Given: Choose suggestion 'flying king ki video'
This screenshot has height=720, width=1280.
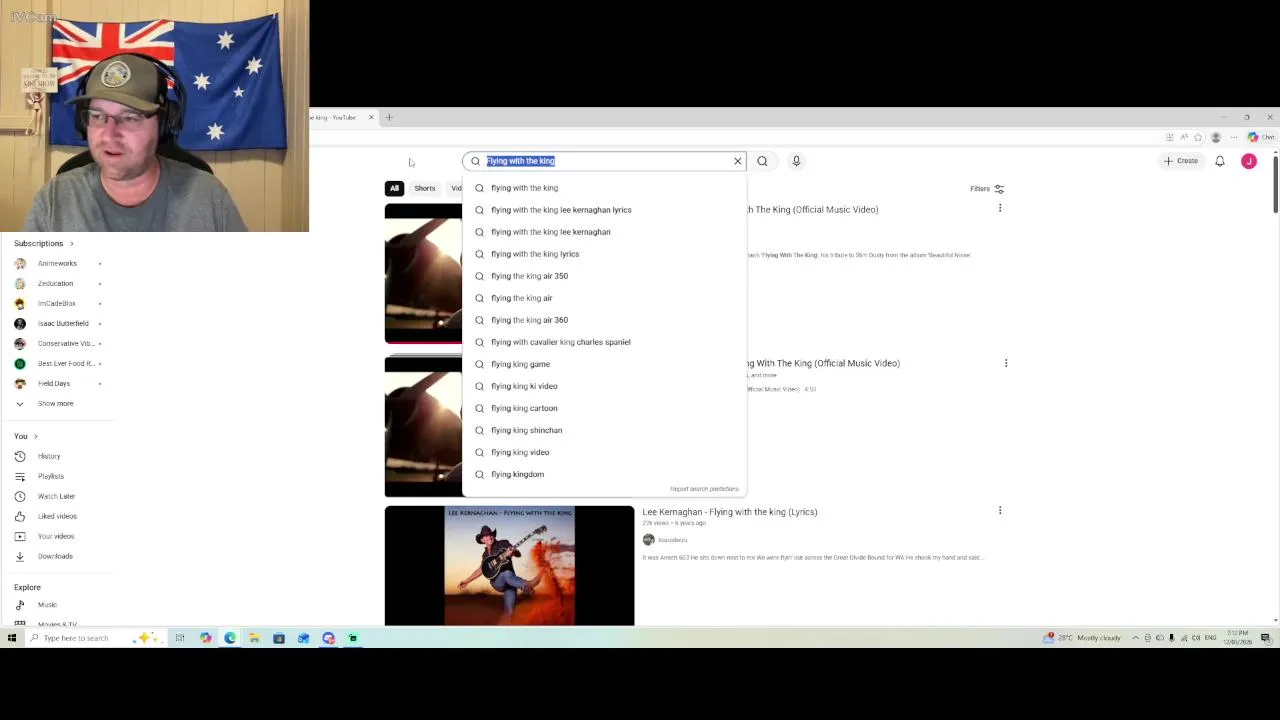Looking at the screenshot, I should coord(604,386).
